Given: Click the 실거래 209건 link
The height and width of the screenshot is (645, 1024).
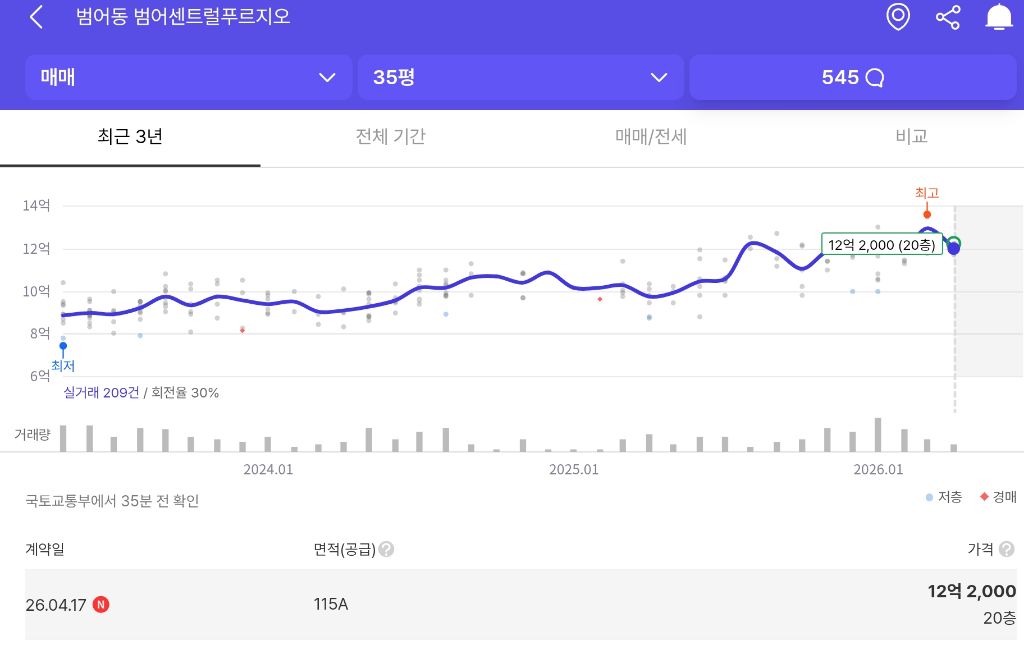Looking at the screenshot, I should (101, 392).
